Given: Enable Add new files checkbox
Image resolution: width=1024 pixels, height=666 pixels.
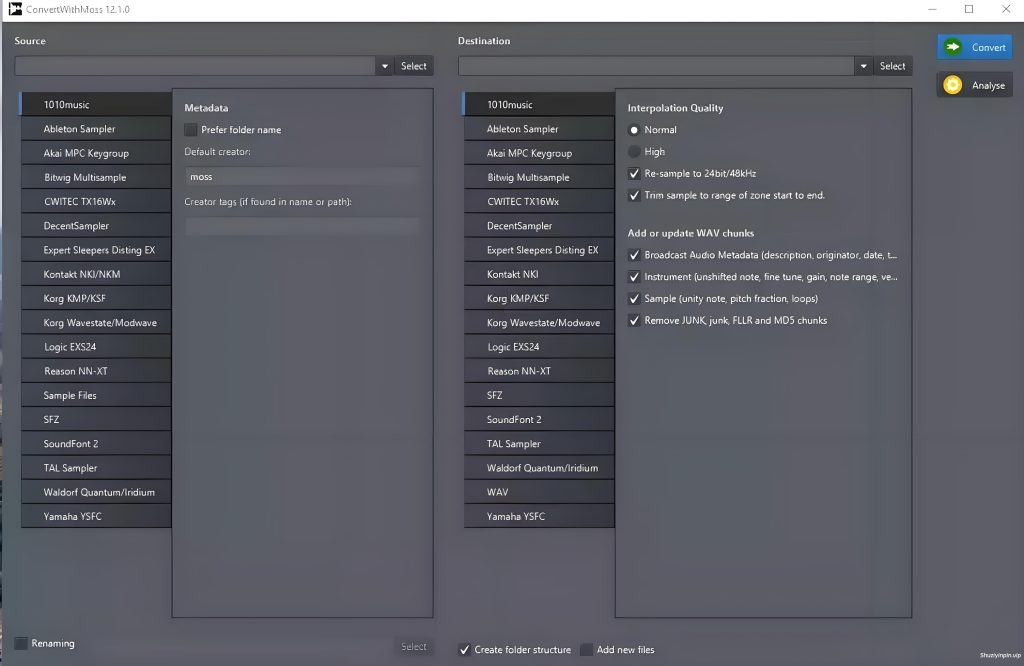Looking at the screenshot, I should (586, 650).
